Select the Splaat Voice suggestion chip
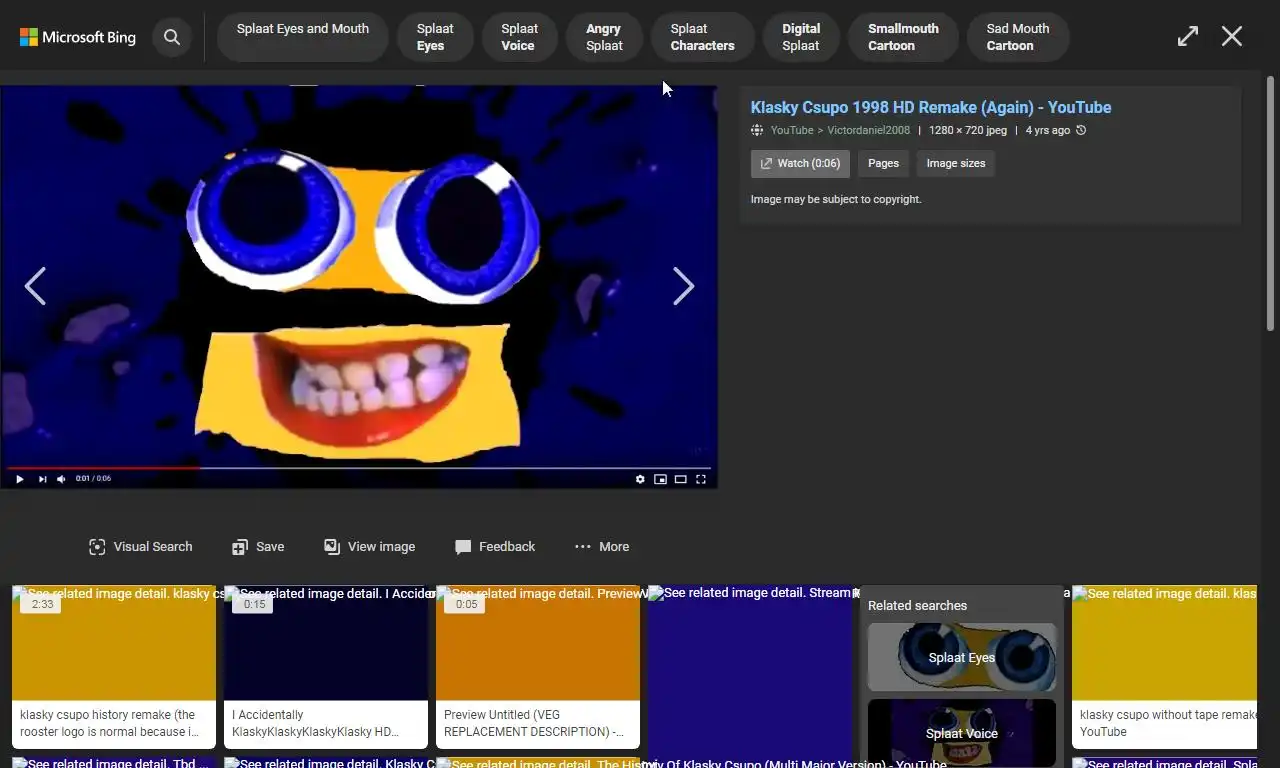This screenshot has width=1280, height=768. point(519,37)
